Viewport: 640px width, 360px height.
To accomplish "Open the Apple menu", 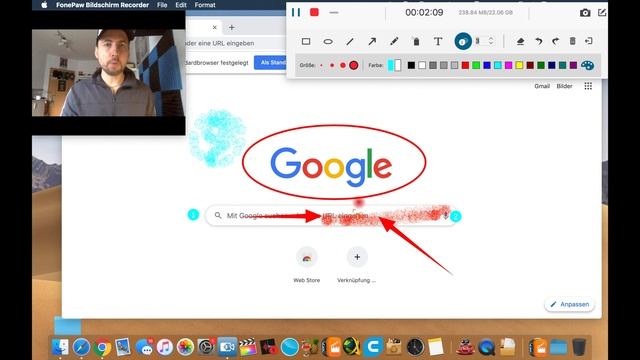I will click(44, 5).
